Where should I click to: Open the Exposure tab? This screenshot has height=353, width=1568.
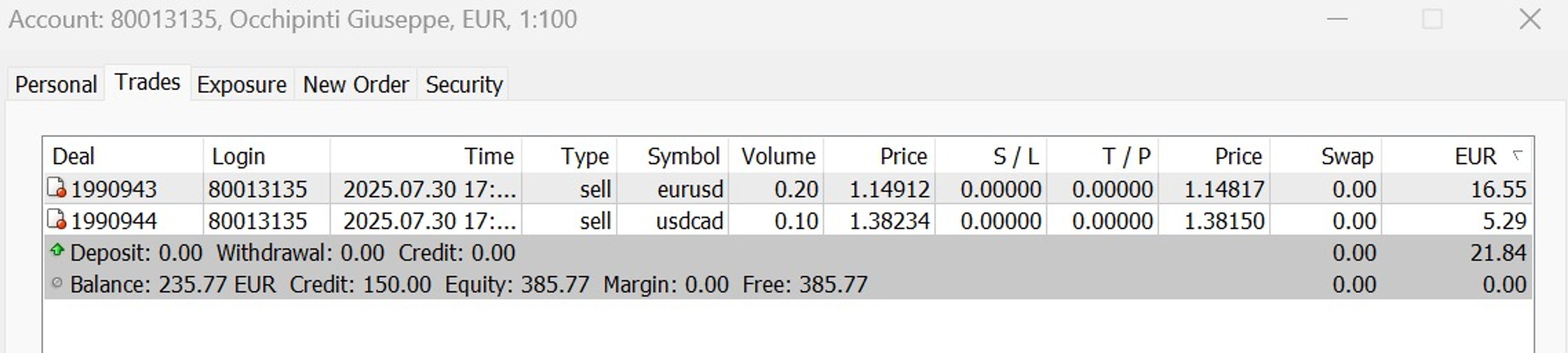(x=242, y=85)
